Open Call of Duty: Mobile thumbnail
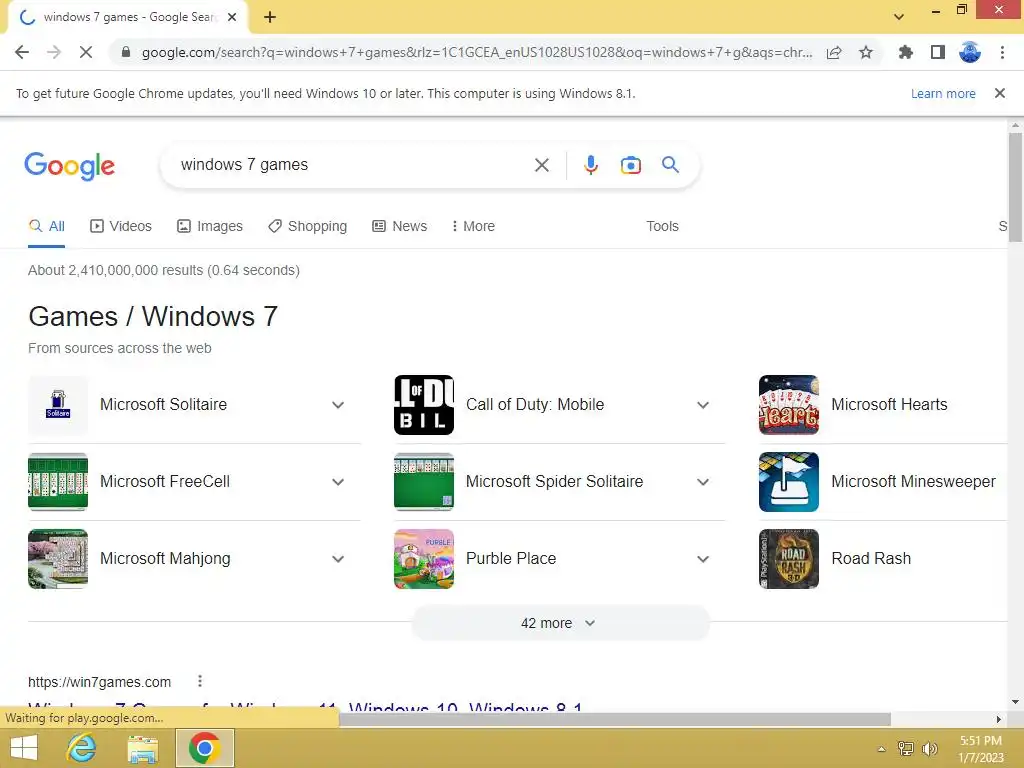 424,405
